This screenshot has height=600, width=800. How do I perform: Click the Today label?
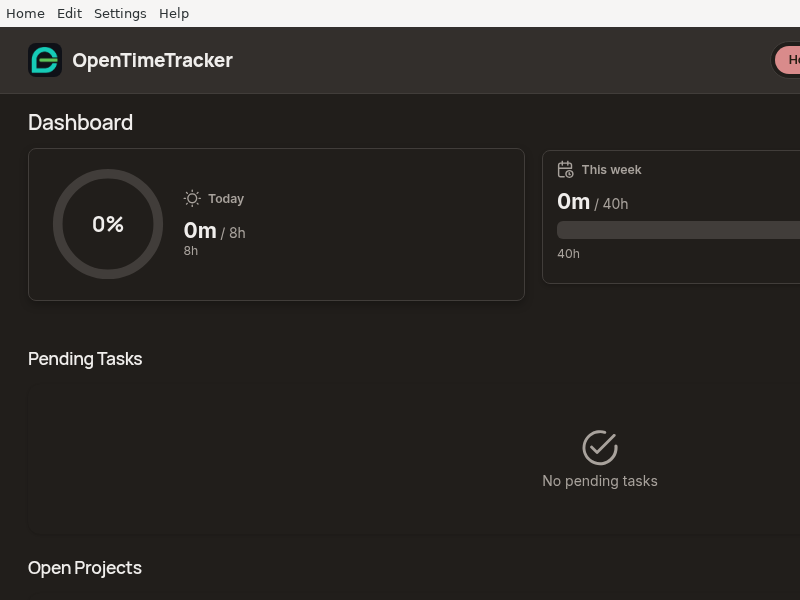[226, 199]
